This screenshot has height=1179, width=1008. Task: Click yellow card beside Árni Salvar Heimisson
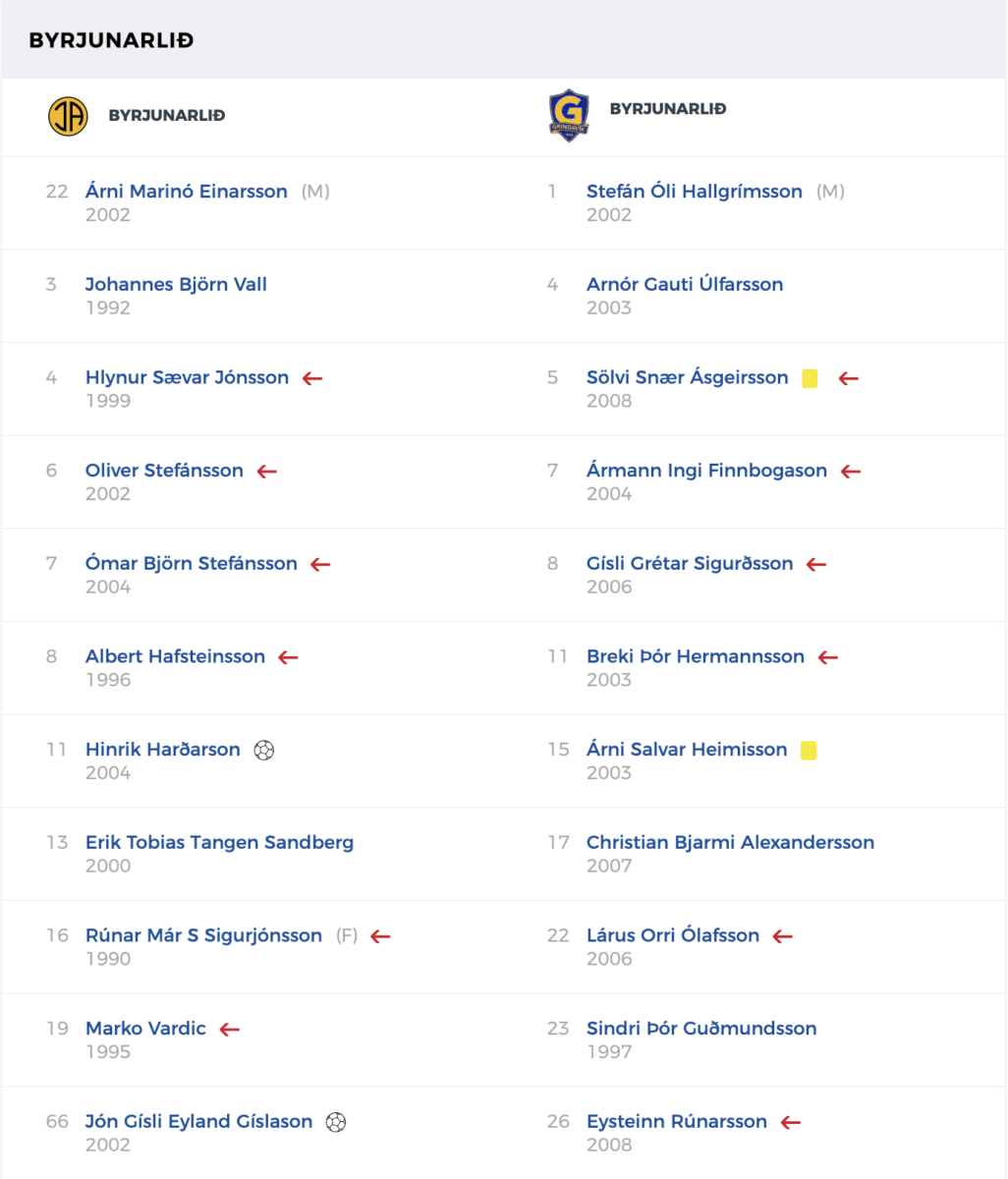[809, 751]
